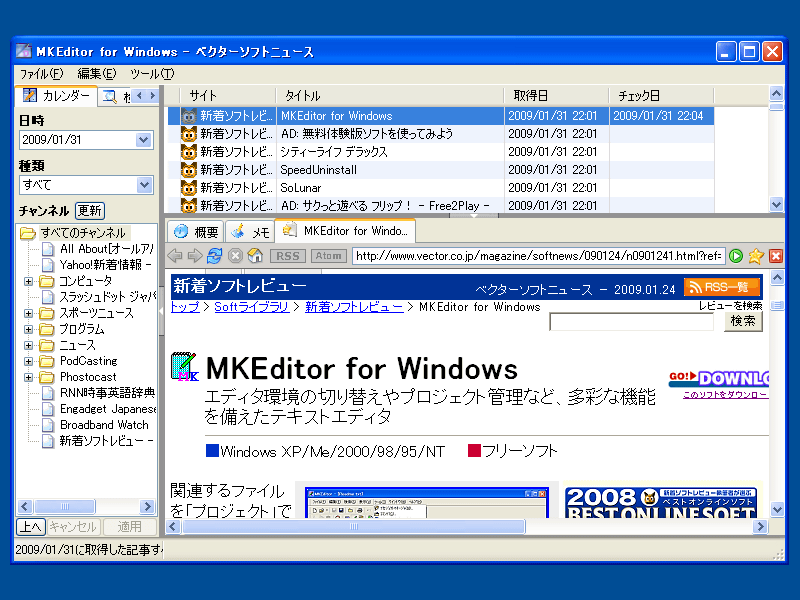Expand the ニュース folder node
The width and height of the screenshot is (800, 600).
(29, 345)
